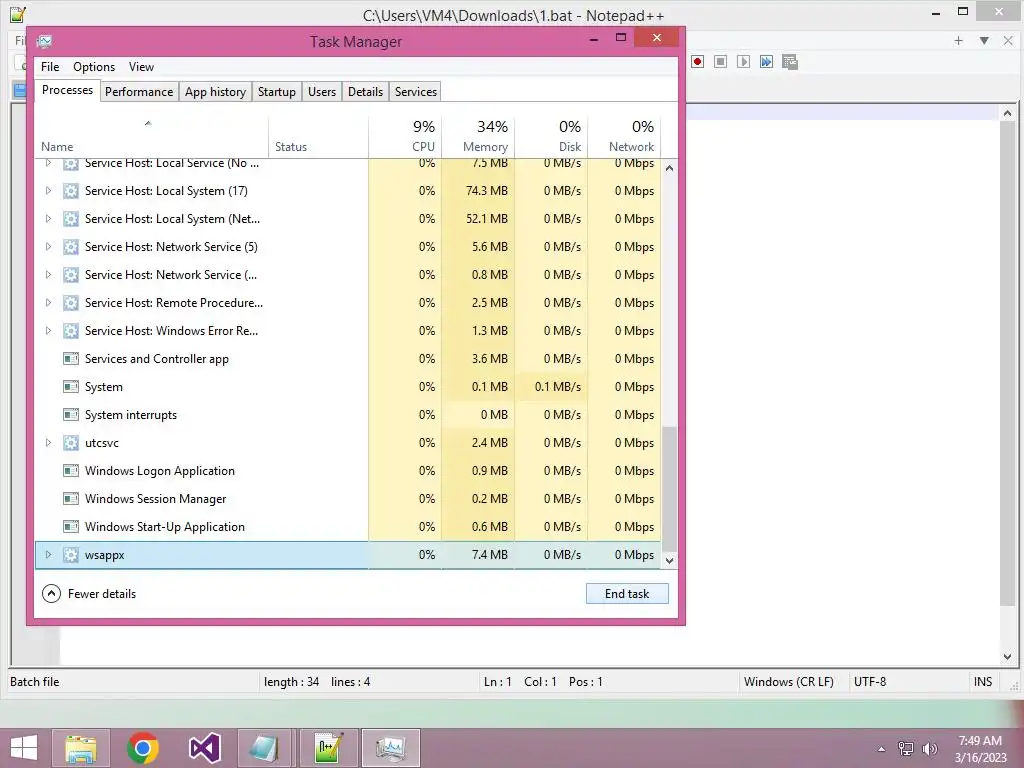Open Visual Studio from the taskbar
Screen dimensions: 1024x768
(204, 748)
